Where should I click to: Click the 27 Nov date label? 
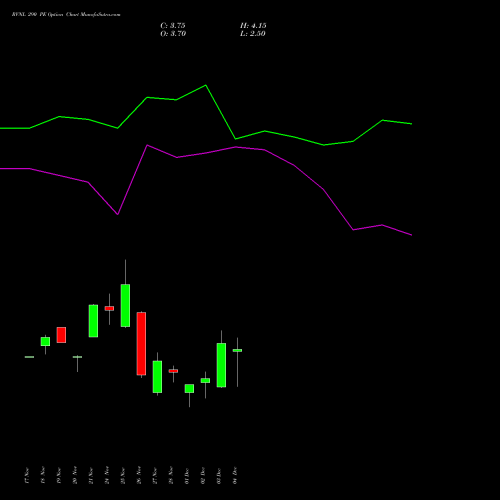point(155,476)
